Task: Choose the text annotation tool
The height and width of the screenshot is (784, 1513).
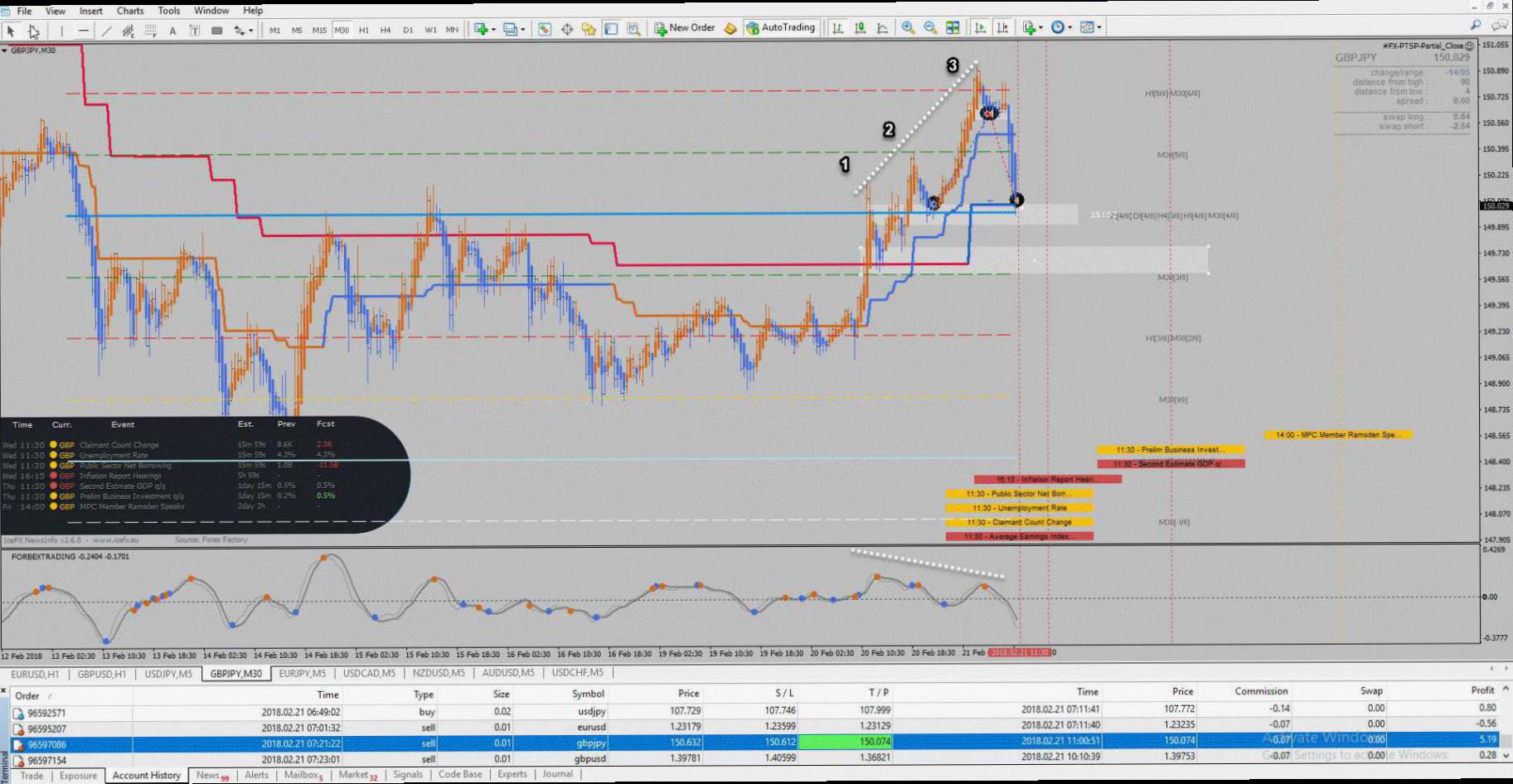Action: click(172, 31)
